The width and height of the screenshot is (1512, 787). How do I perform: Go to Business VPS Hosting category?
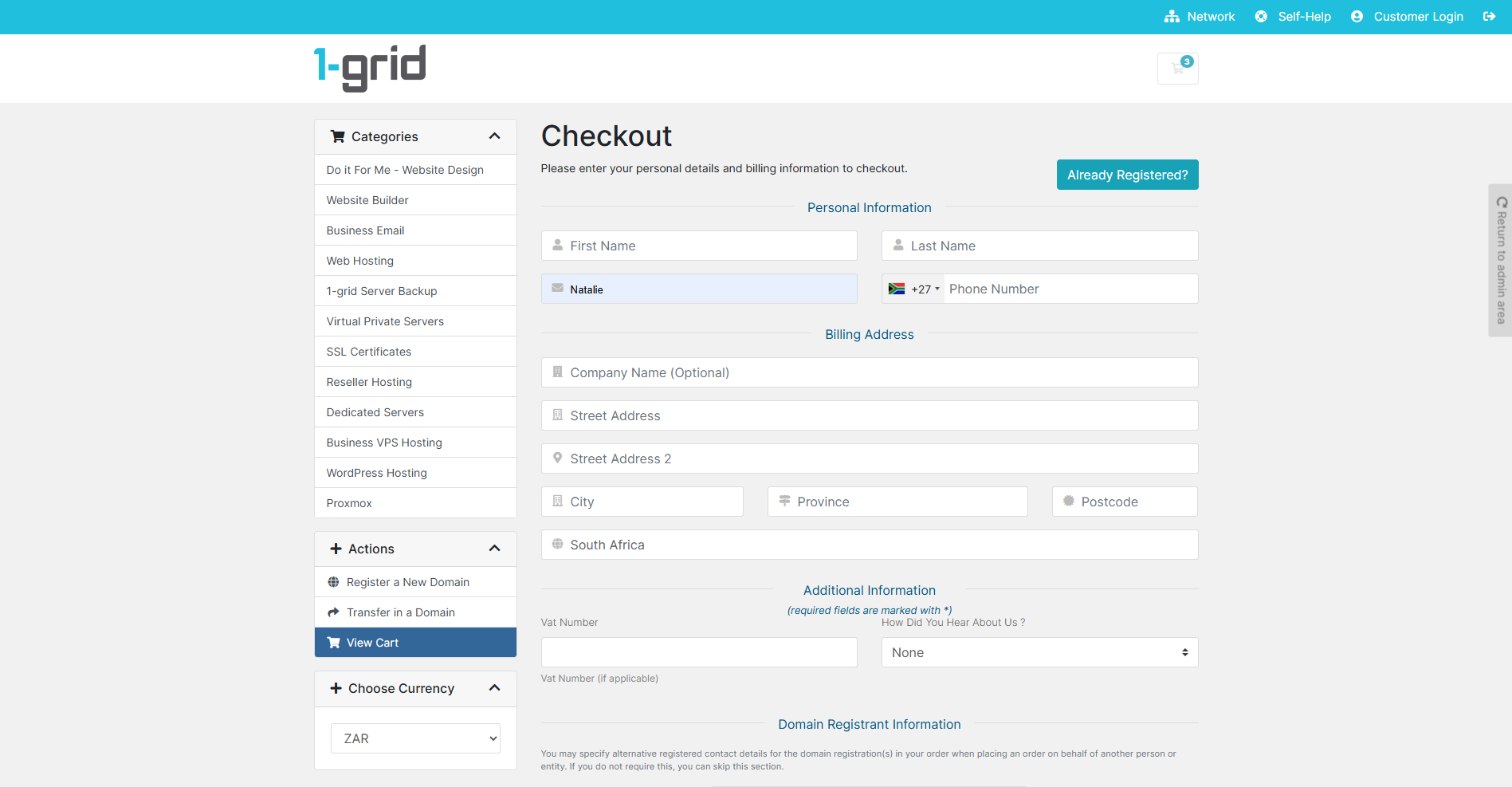(415, 443)
